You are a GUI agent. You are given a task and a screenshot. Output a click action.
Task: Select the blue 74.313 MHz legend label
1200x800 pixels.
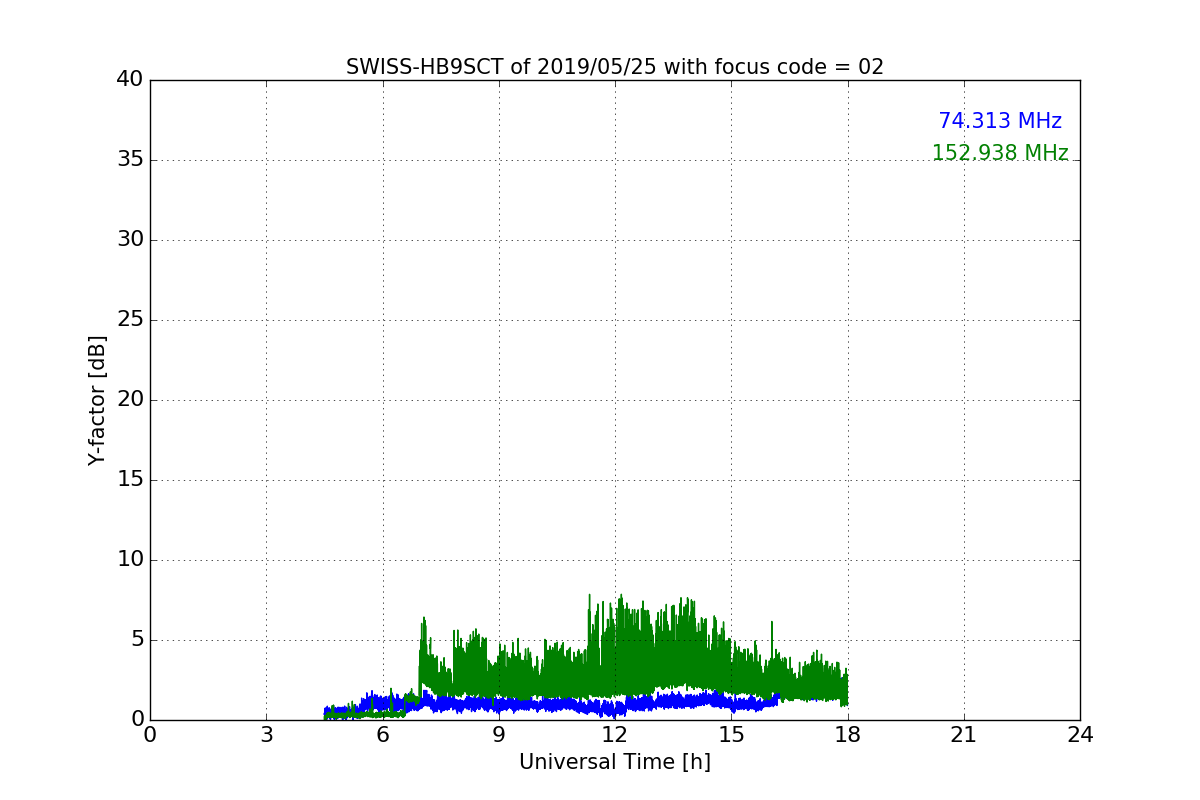click(1000, 121)
